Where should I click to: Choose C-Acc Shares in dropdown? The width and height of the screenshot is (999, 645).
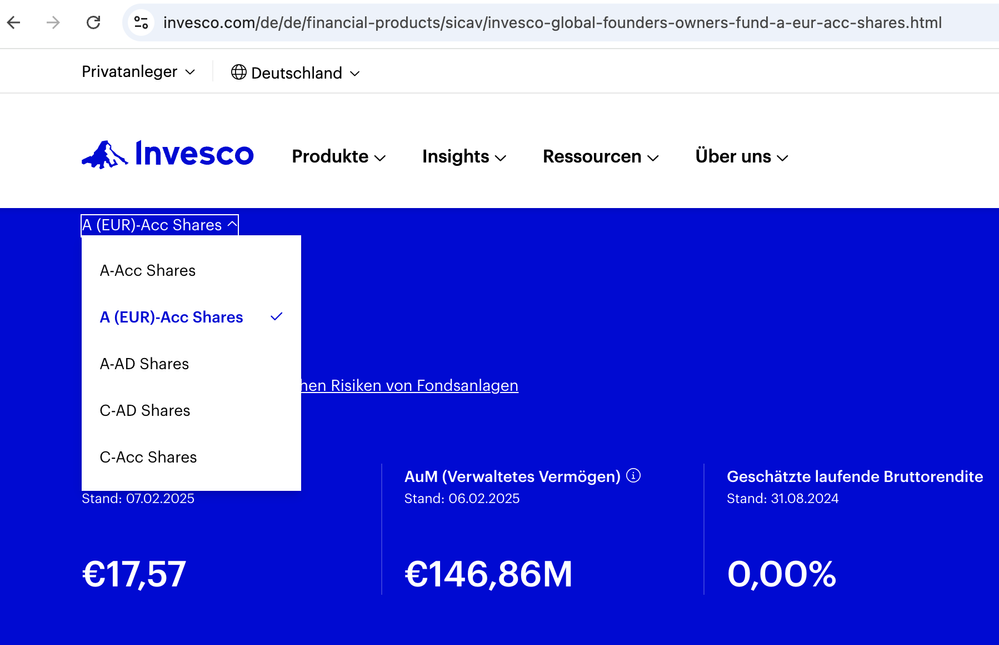pos(191,457)
